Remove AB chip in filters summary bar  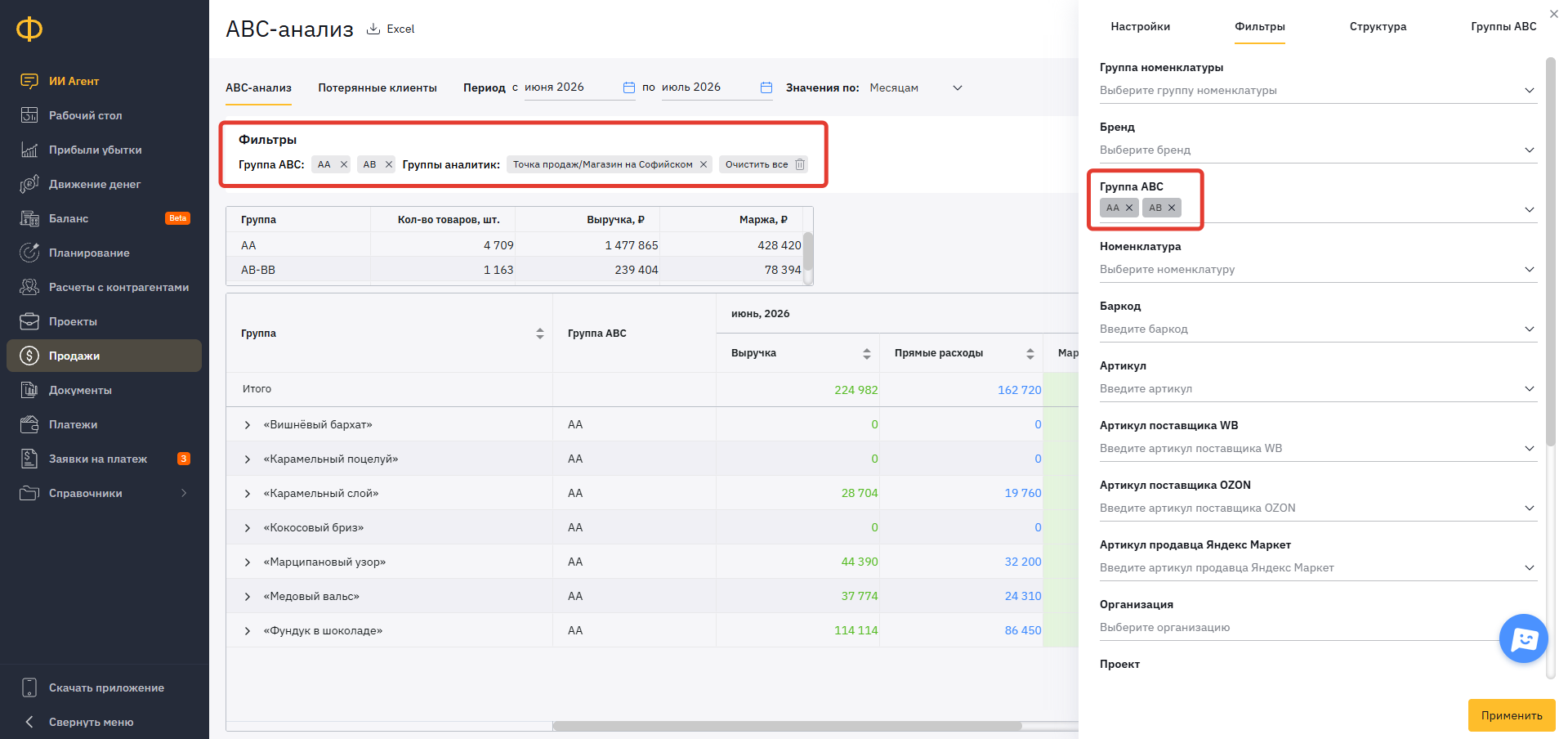coord(389,164)
